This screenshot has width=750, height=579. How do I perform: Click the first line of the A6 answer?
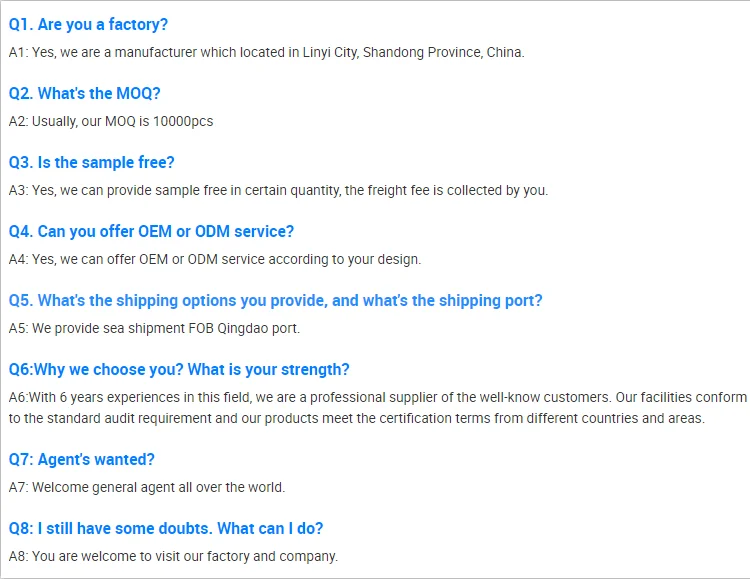tap(377, 397)
